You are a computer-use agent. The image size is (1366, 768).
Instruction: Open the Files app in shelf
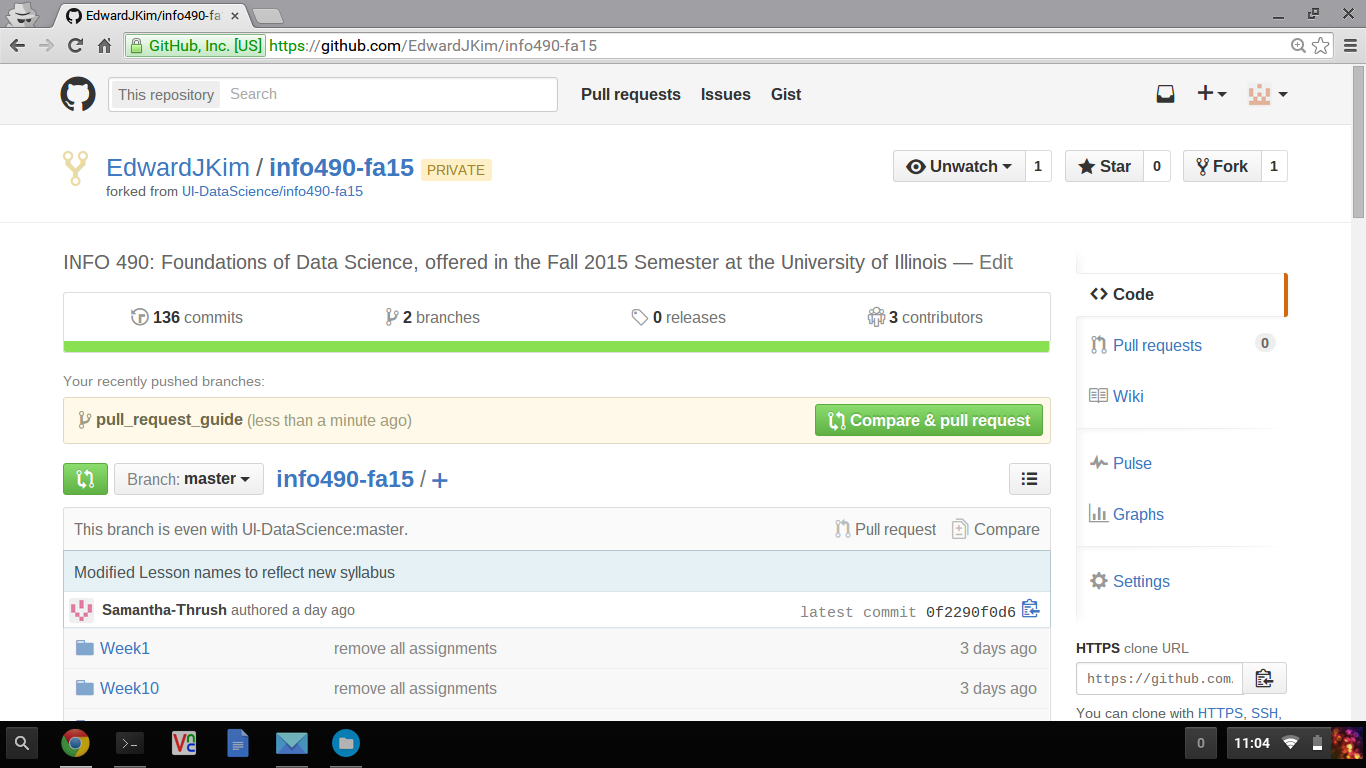[346, 743]
